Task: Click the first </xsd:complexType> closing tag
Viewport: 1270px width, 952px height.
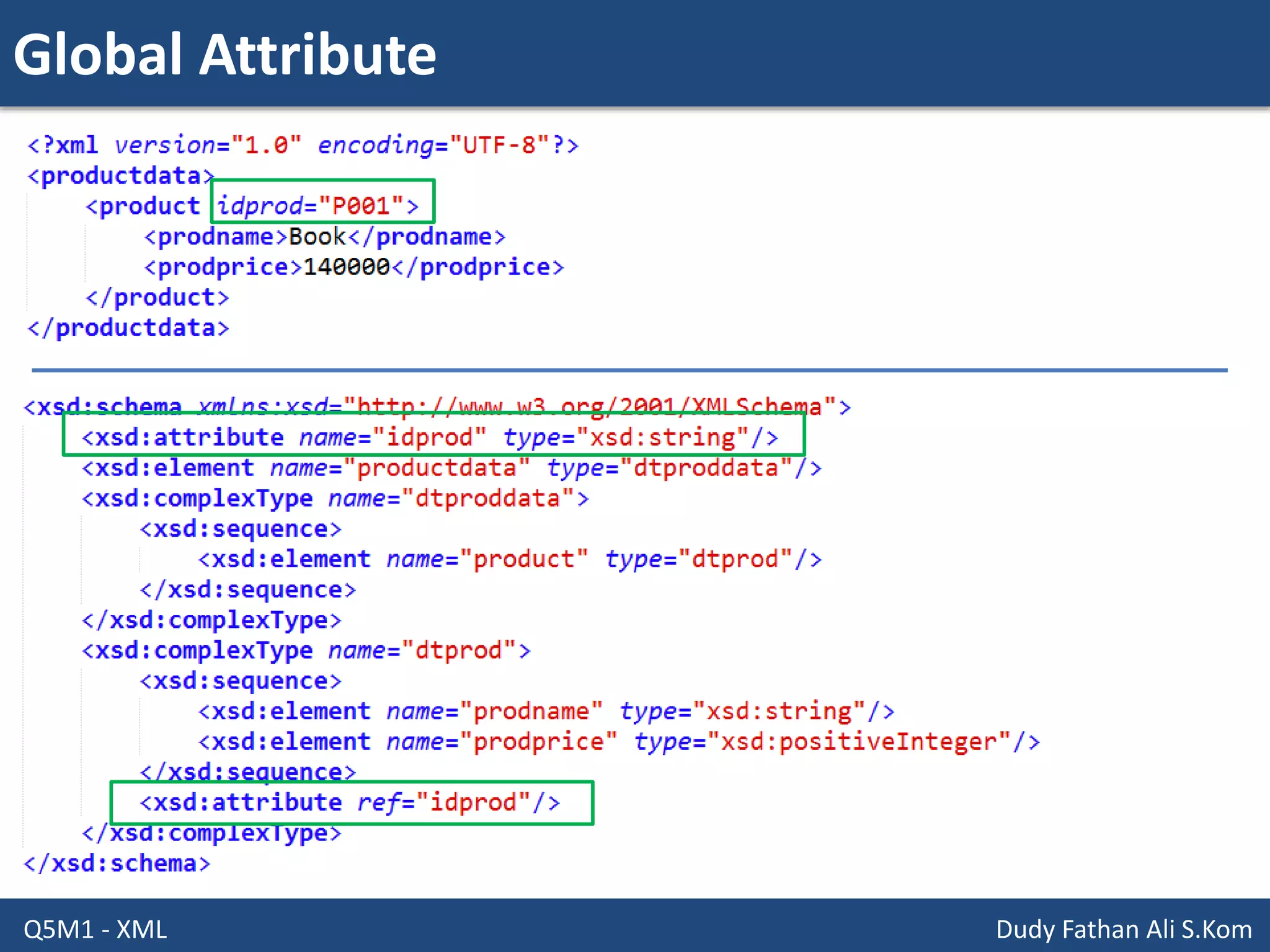Action: pos(211,619)
